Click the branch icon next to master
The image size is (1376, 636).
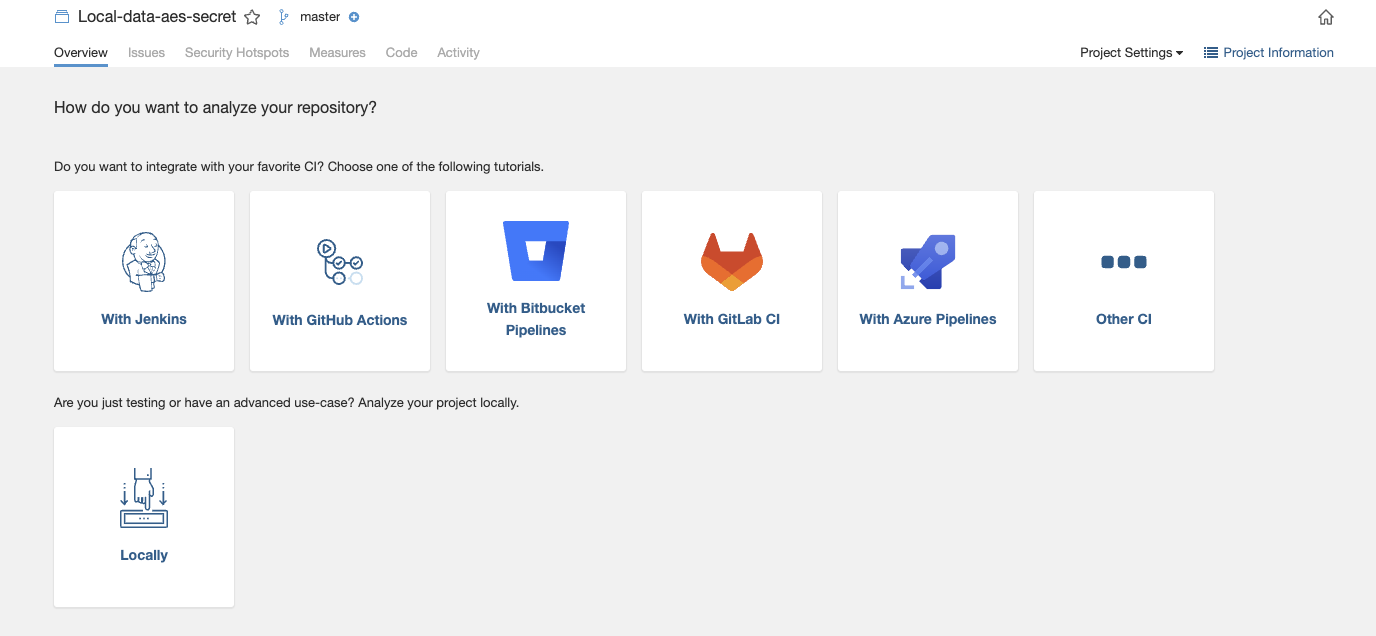pos(284,17)
